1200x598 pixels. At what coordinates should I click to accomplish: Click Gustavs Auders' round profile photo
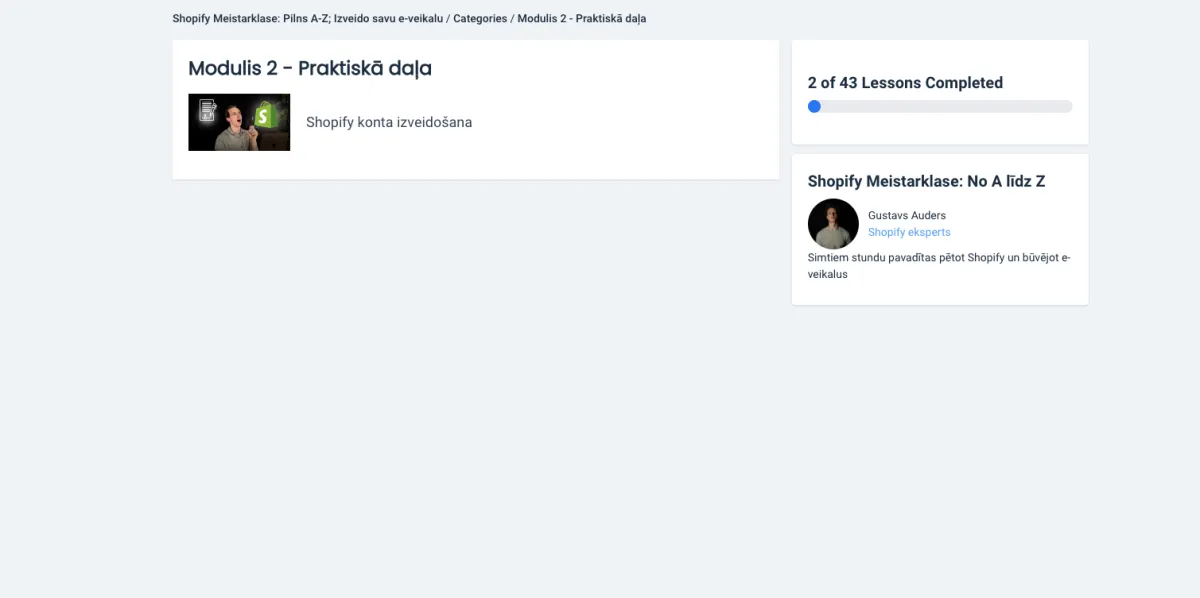tap(833, 223)
